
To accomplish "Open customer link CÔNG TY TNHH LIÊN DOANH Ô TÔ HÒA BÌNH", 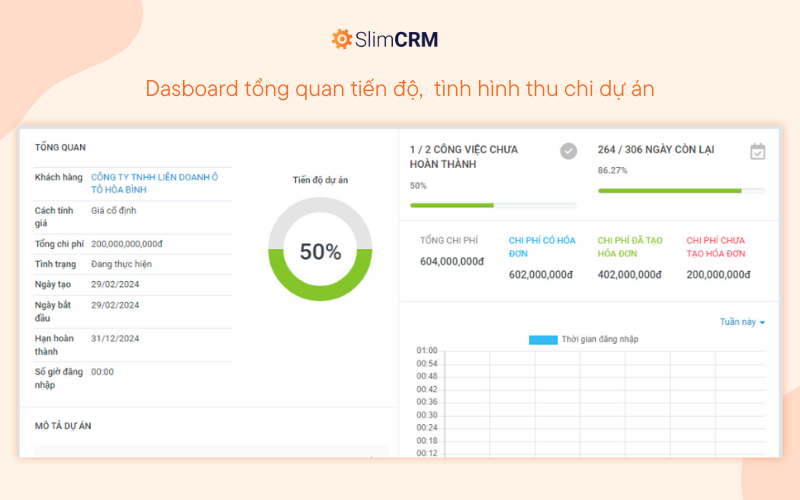I will click(154, 183).
